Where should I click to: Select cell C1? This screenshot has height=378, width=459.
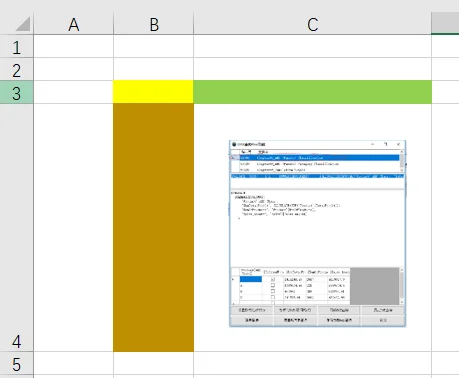(x=312, y=46)
